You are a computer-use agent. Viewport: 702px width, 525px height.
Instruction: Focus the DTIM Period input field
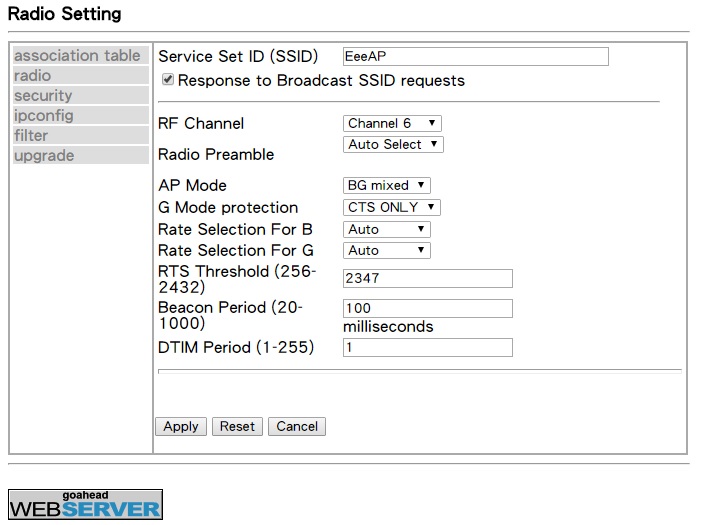pos(428,347)
